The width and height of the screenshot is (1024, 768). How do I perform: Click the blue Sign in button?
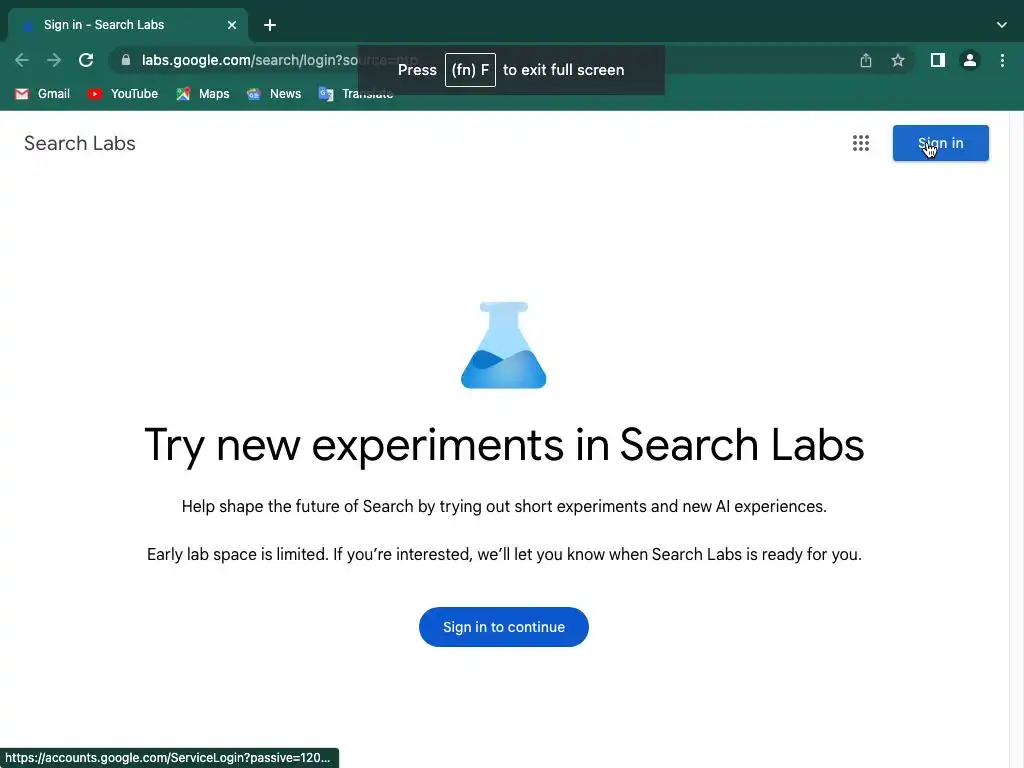click(x=940, y=143)
